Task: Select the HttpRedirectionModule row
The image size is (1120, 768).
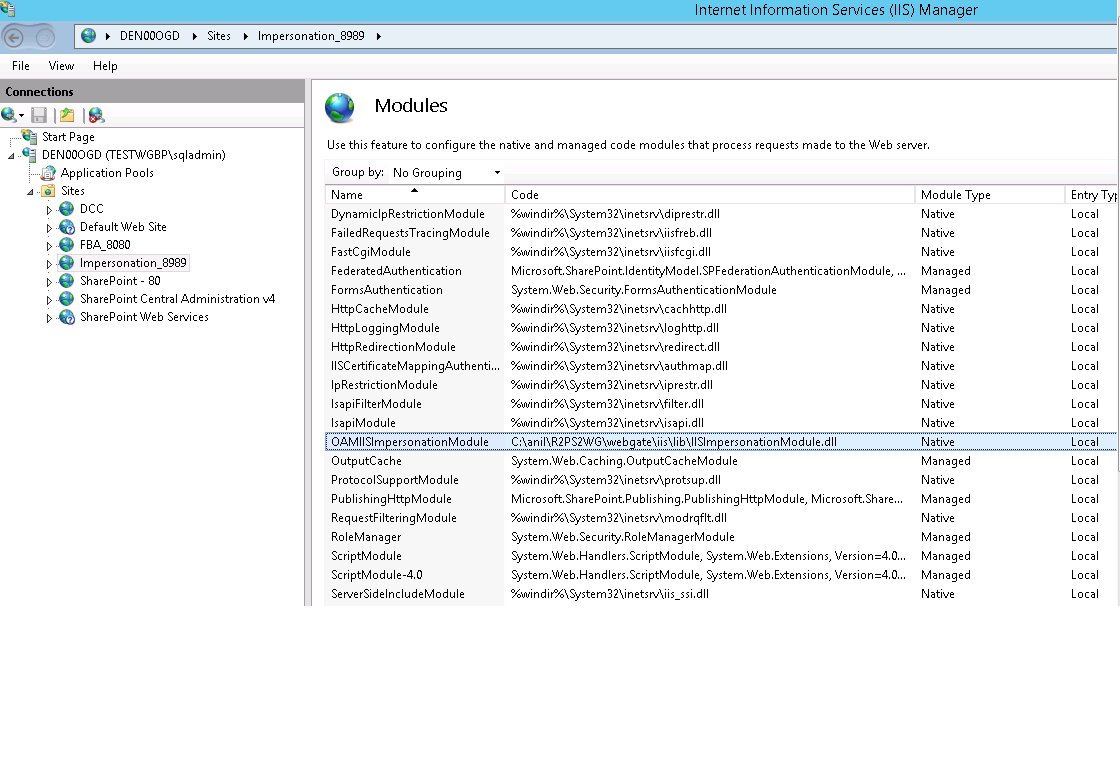Action: [721, 346]
